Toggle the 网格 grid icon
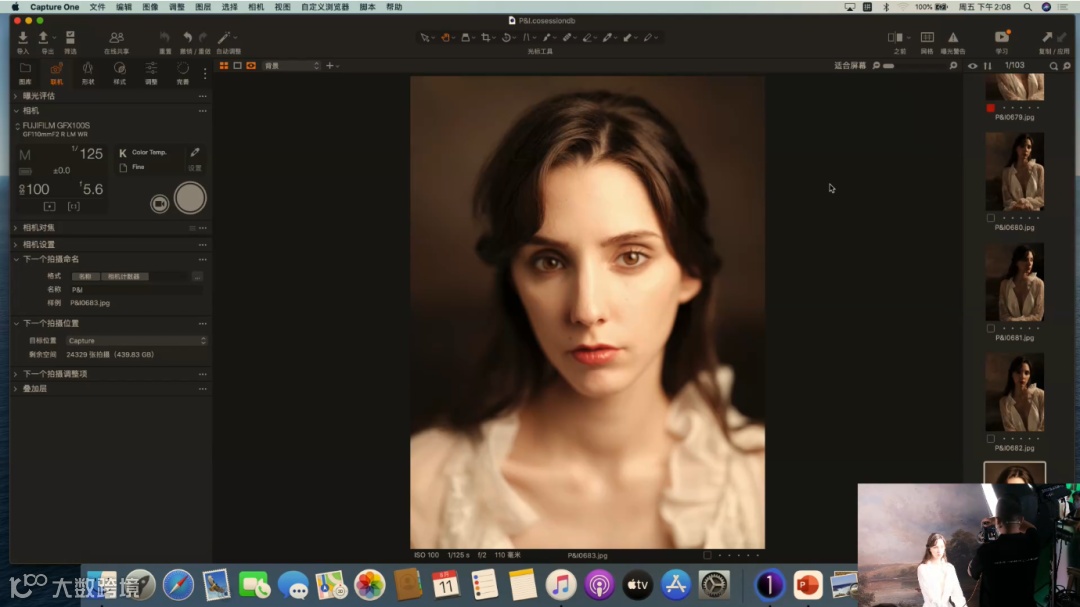 pyautogui.click(x=927, y=38)
